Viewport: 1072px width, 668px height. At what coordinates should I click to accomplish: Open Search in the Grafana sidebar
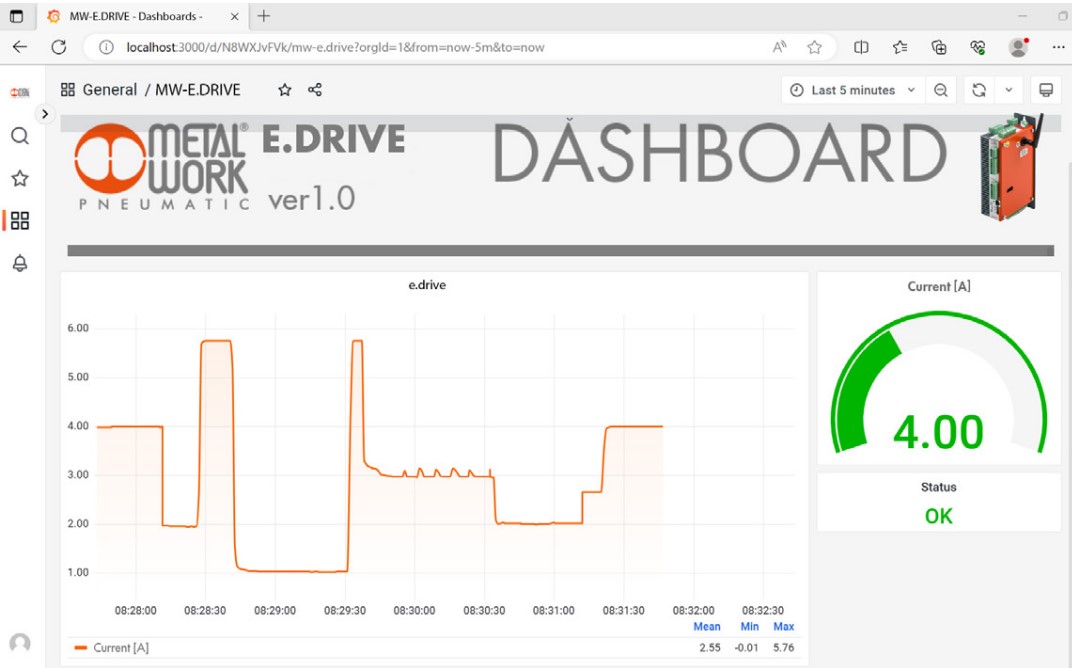click(19, 136)
